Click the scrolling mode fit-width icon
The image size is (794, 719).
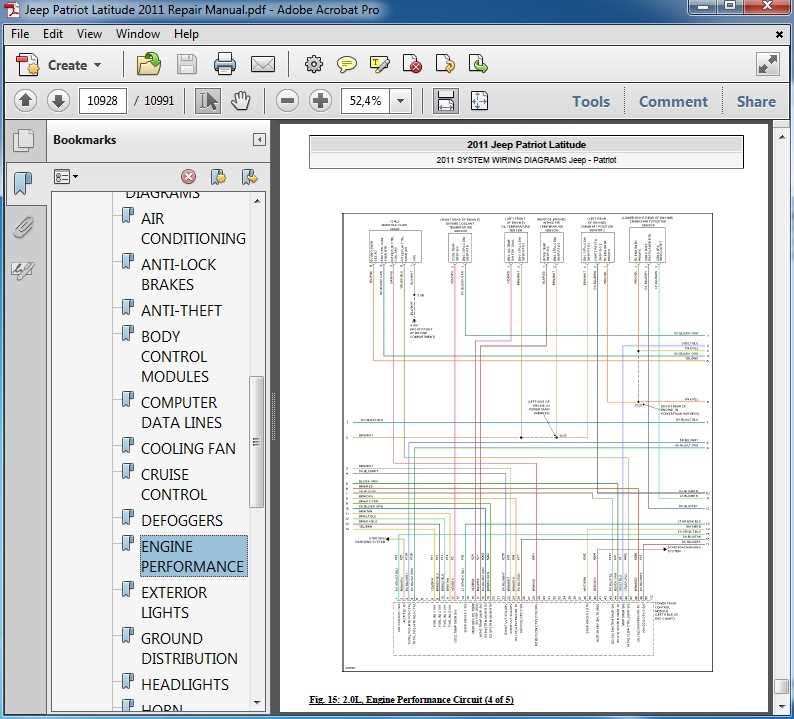click(x=446, y=101)
